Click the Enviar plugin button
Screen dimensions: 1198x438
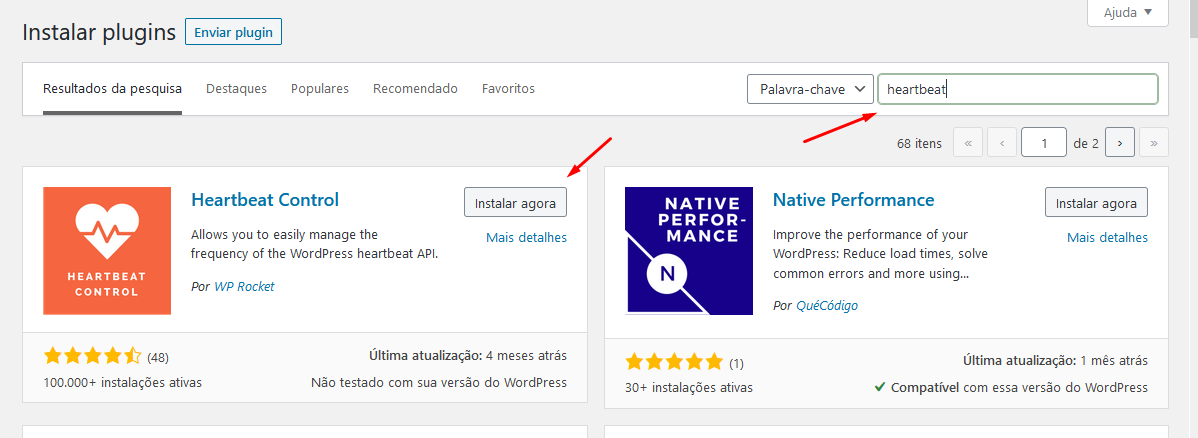pyautogui.click(x=234, y=33)
